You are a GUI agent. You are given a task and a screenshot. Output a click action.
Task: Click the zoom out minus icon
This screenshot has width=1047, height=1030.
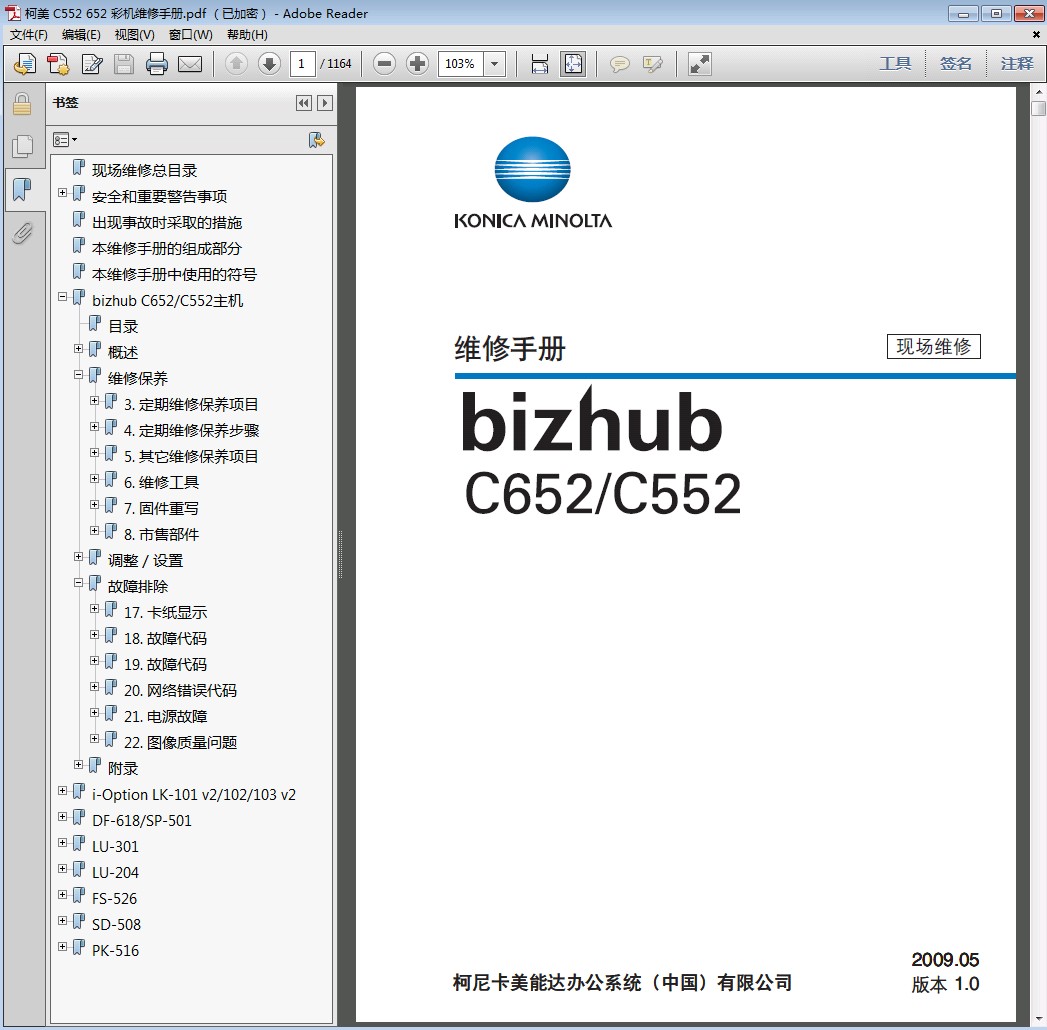pos(385,65)
